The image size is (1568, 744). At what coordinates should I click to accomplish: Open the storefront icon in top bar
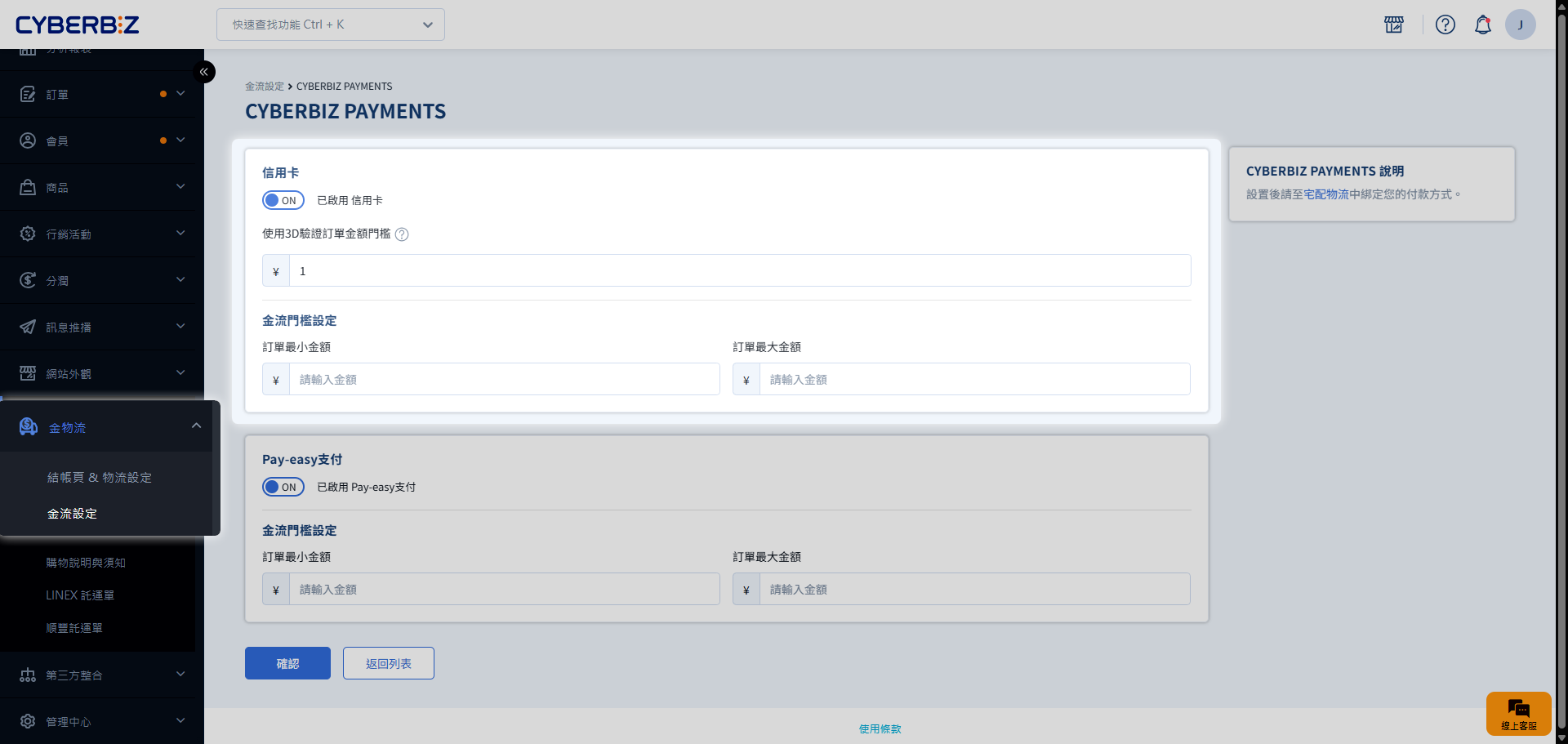coord(1394,25)
